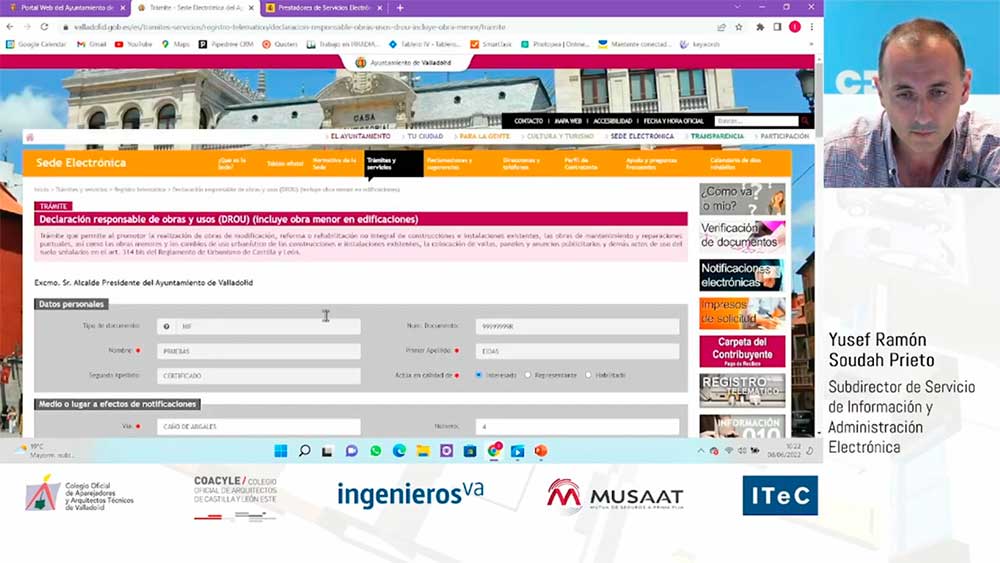Reload the page with the refresh icon

pyautogui.click(x=44, y=27)
